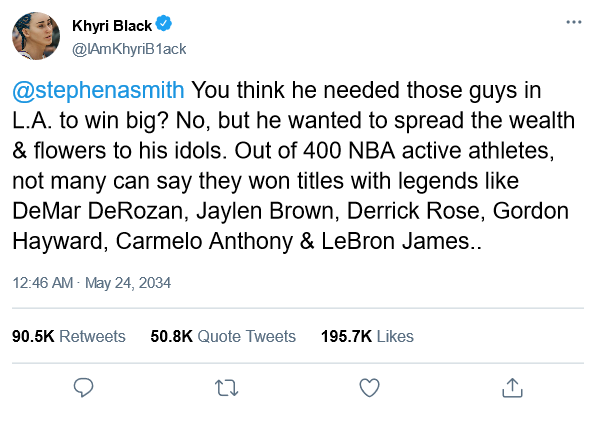This screenshot has height=424, width=596.
Task: Retweet this tweet using the arrows icon
Action: point(227,388)
